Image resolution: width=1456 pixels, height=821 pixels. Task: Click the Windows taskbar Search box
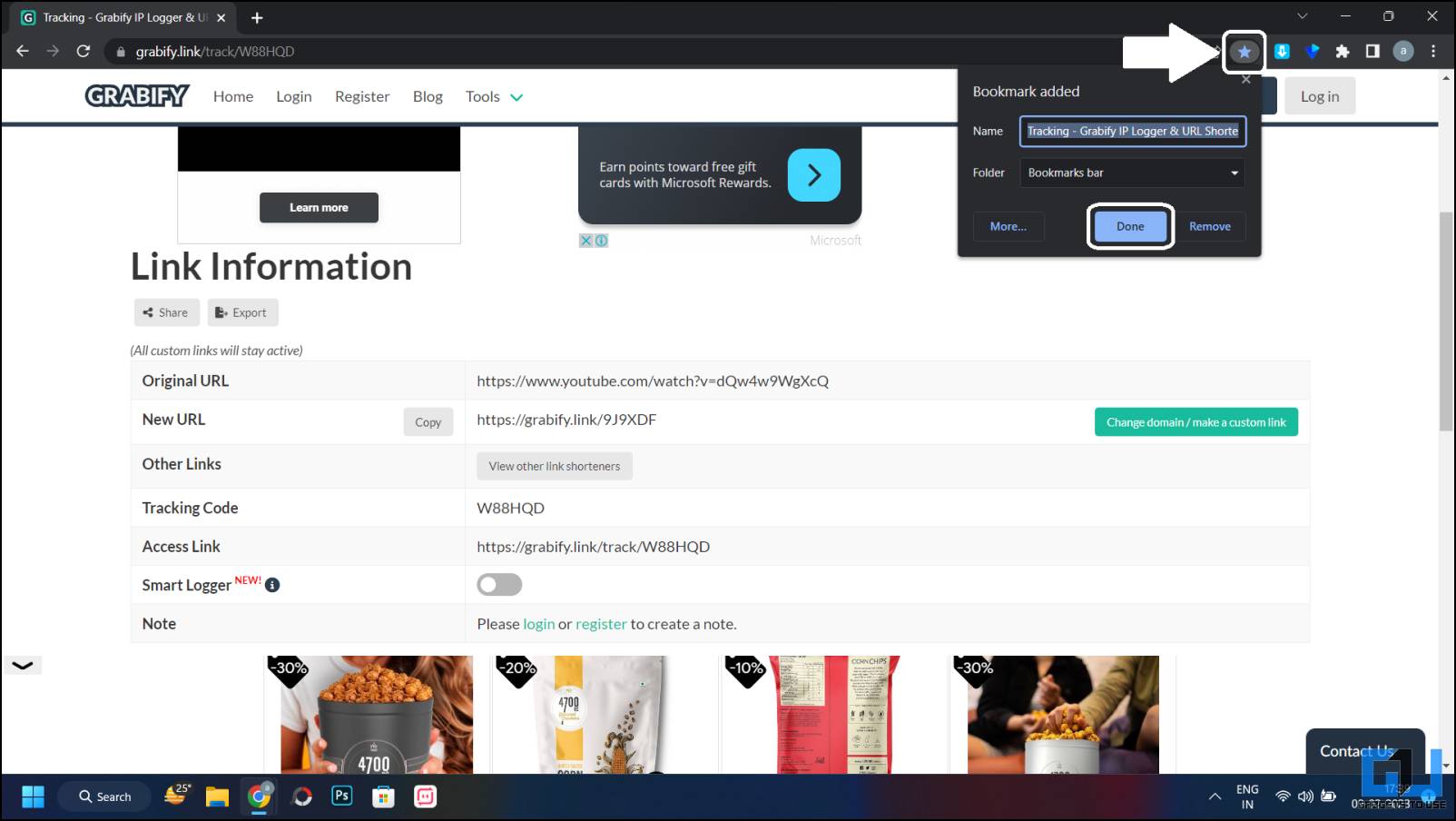(x=104, y=796)
